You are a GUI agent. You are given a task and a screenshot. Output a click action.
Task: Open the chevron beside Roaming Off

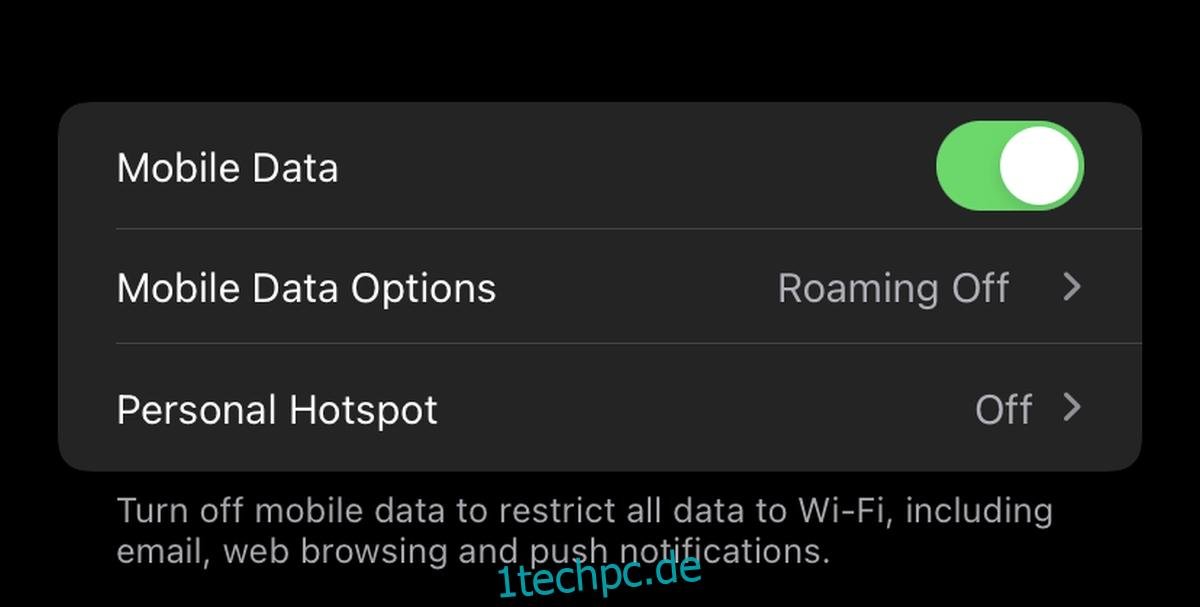click(1072, 288)
